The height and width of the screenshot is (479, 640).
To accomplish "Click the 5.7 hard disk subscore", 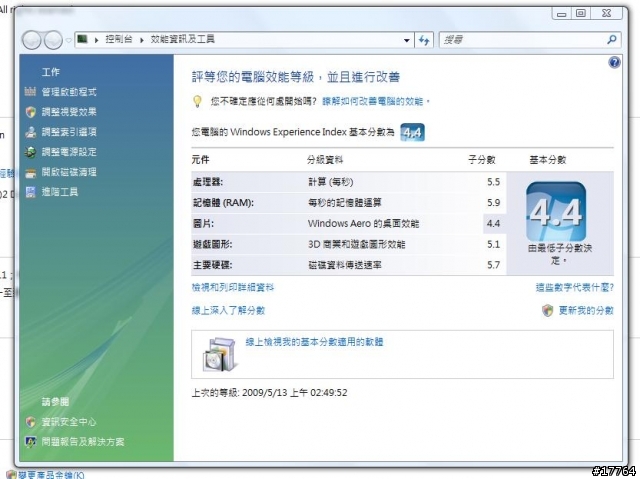I will (x=493, y=265).
